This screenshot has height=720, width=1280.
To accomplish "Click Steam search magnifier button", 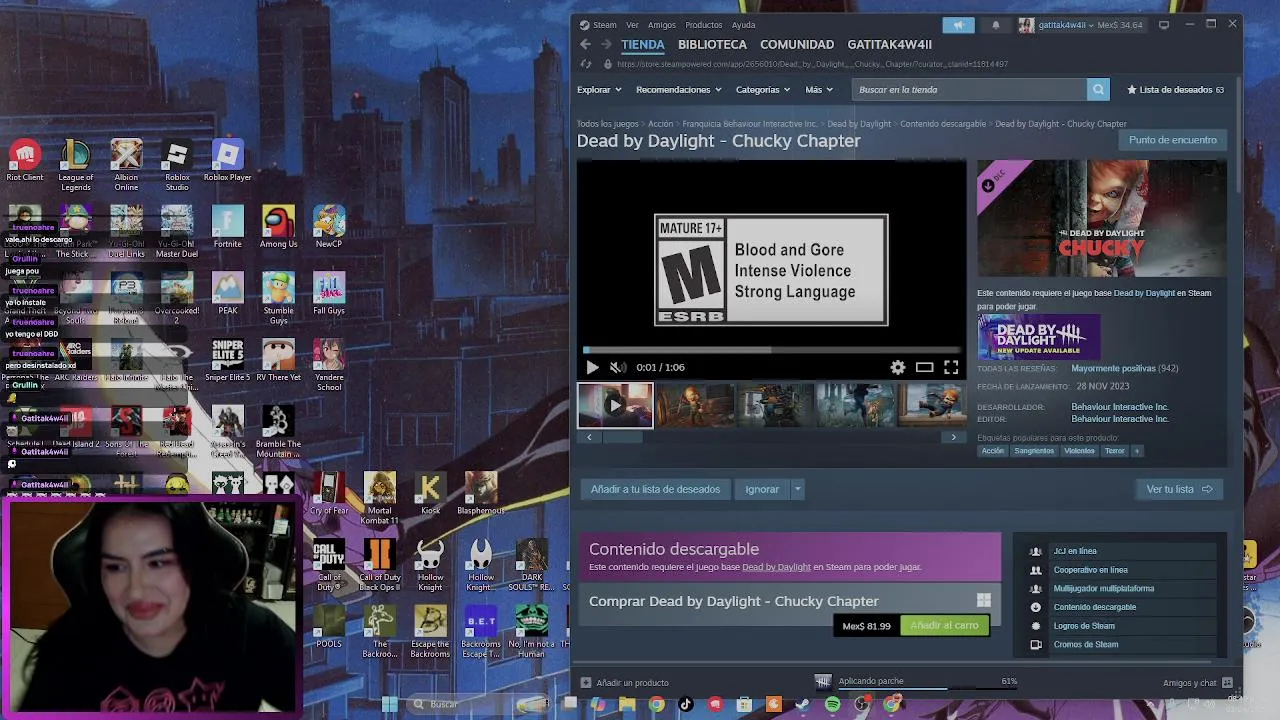I will (1098, 89).
